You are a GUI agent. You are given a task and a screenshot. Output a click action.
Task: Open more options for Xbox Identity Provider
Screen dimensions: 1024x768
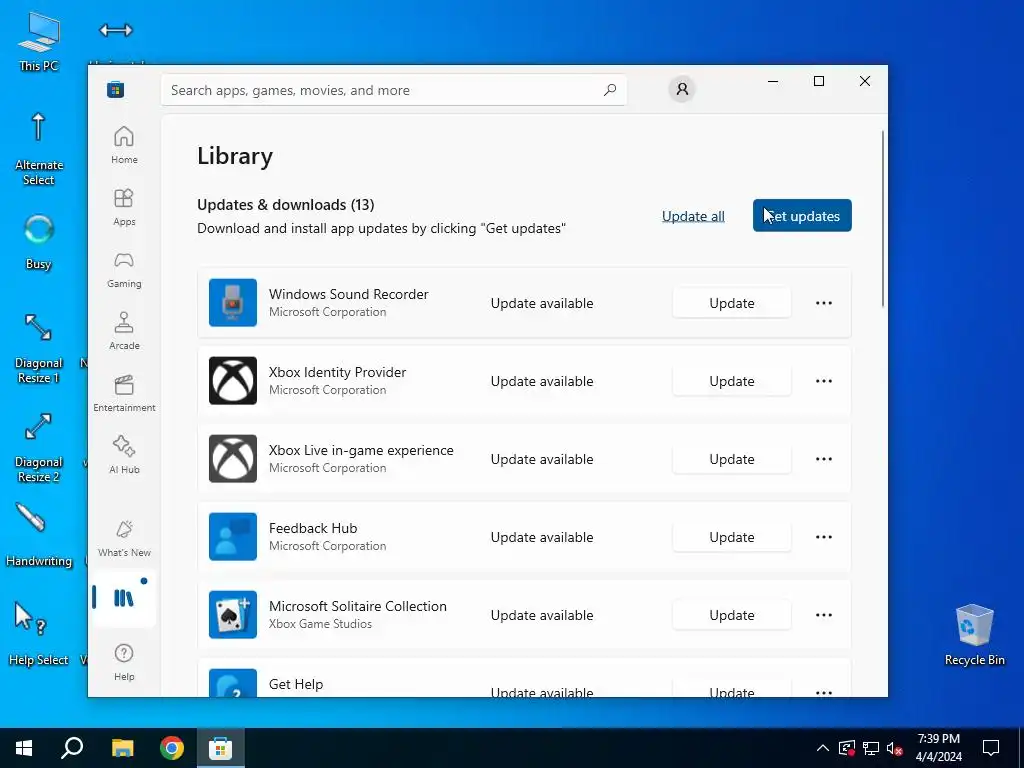(x=824, y=381)
